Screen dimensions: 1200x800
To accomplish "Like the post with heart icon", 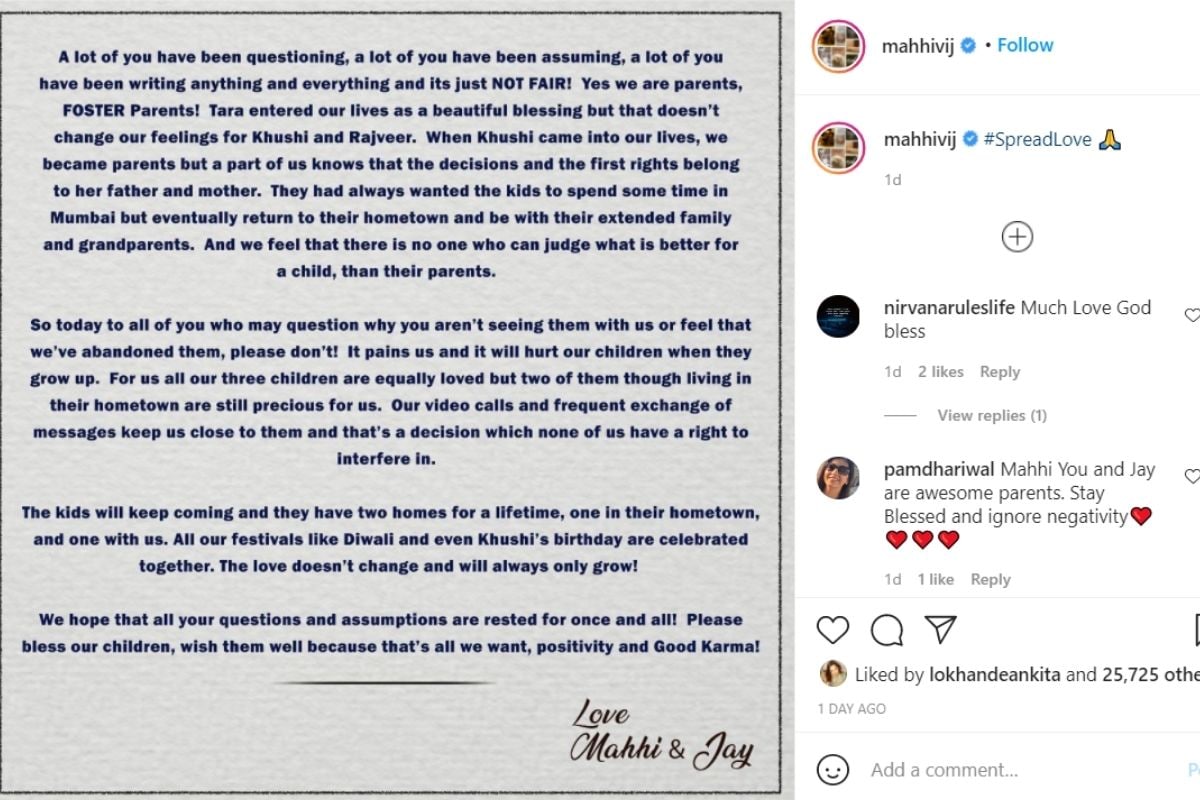I will point(832,630).
